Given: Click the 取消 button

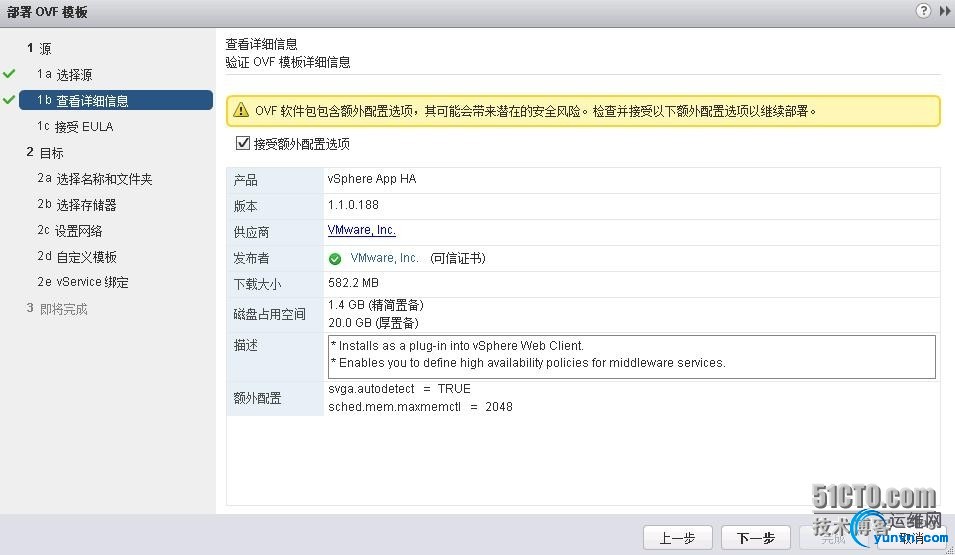Looking at the screenshot, I should [x=911, y=538].
